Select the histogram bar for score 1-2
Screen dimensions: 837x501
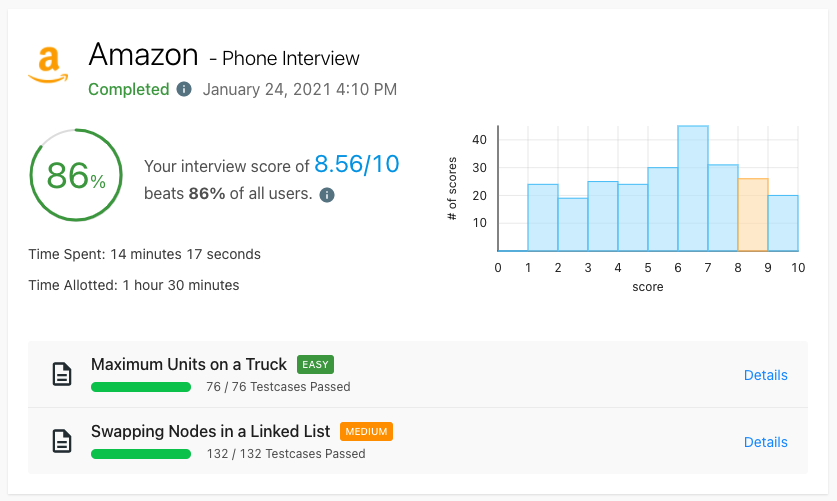[x=543, y=218]
